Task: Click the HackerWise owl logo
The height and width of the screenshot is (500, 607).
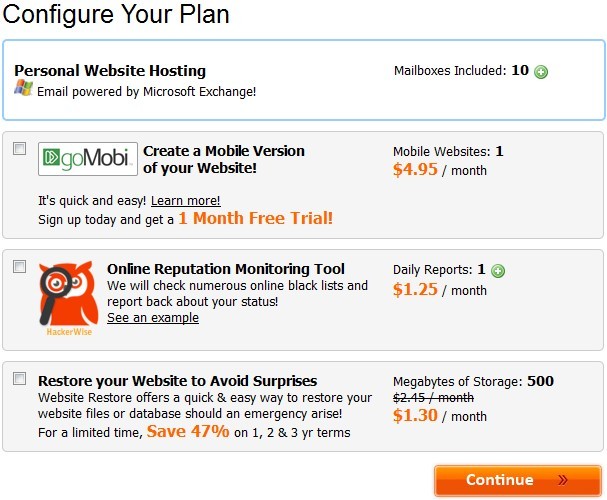Action: click(69, 298)
